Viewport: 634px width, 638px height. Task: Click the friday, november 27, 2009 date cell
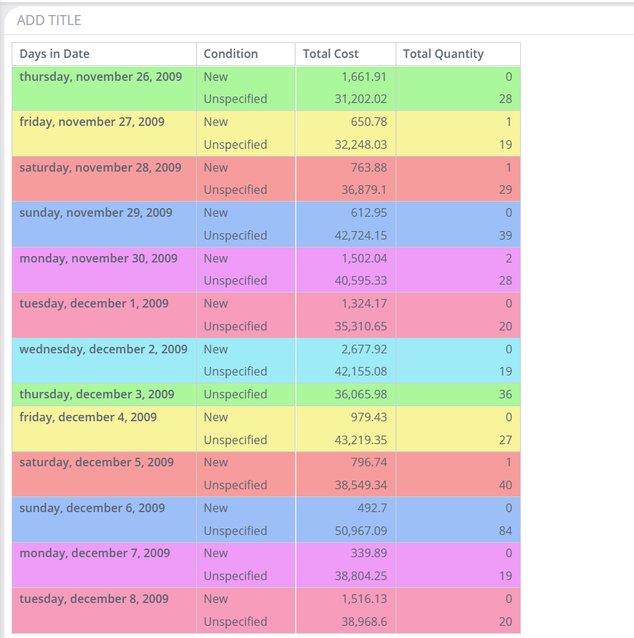(x=92, y=122)
